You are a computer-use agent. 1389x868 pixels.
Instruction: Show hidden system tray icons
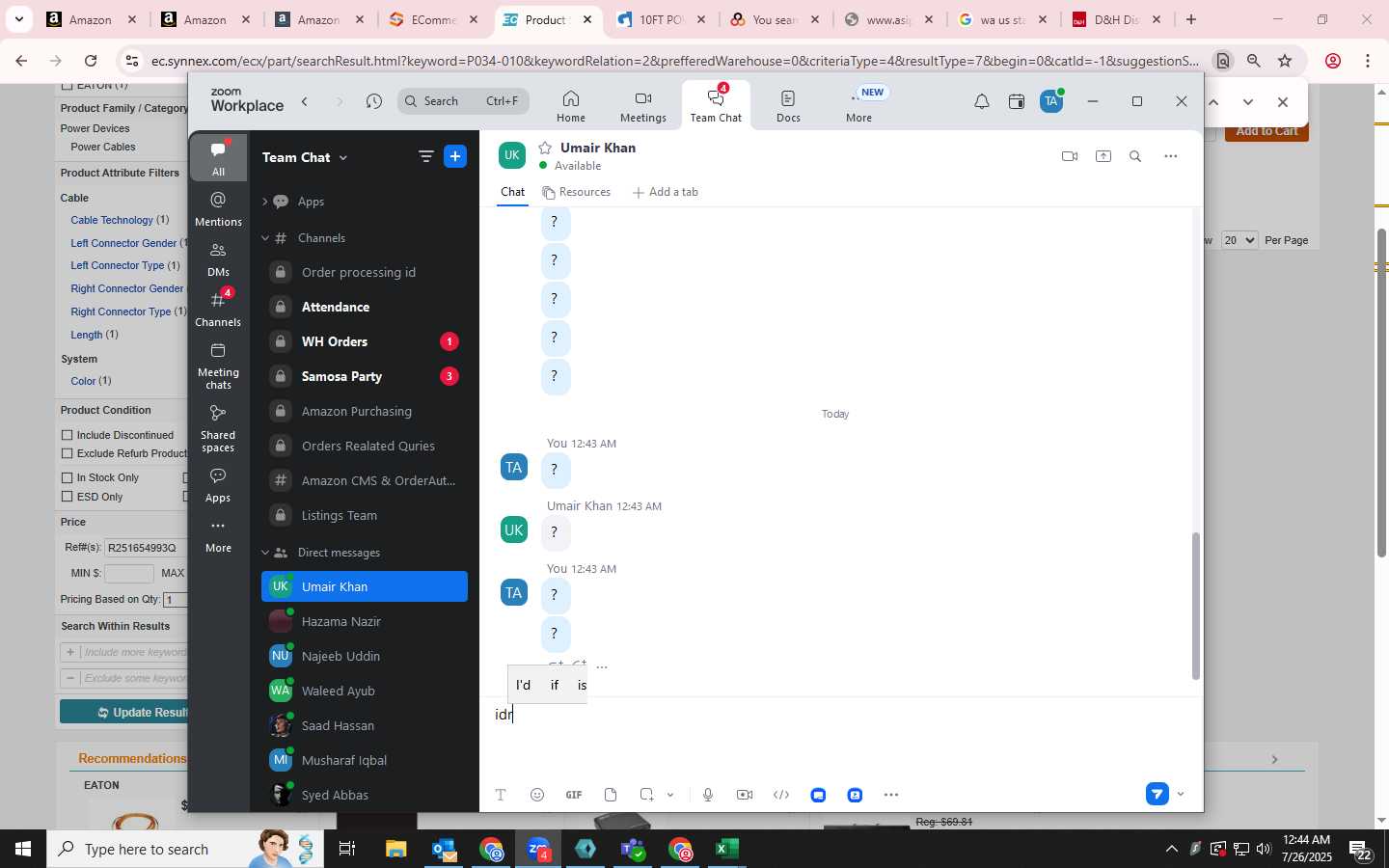pos(1172,849)
